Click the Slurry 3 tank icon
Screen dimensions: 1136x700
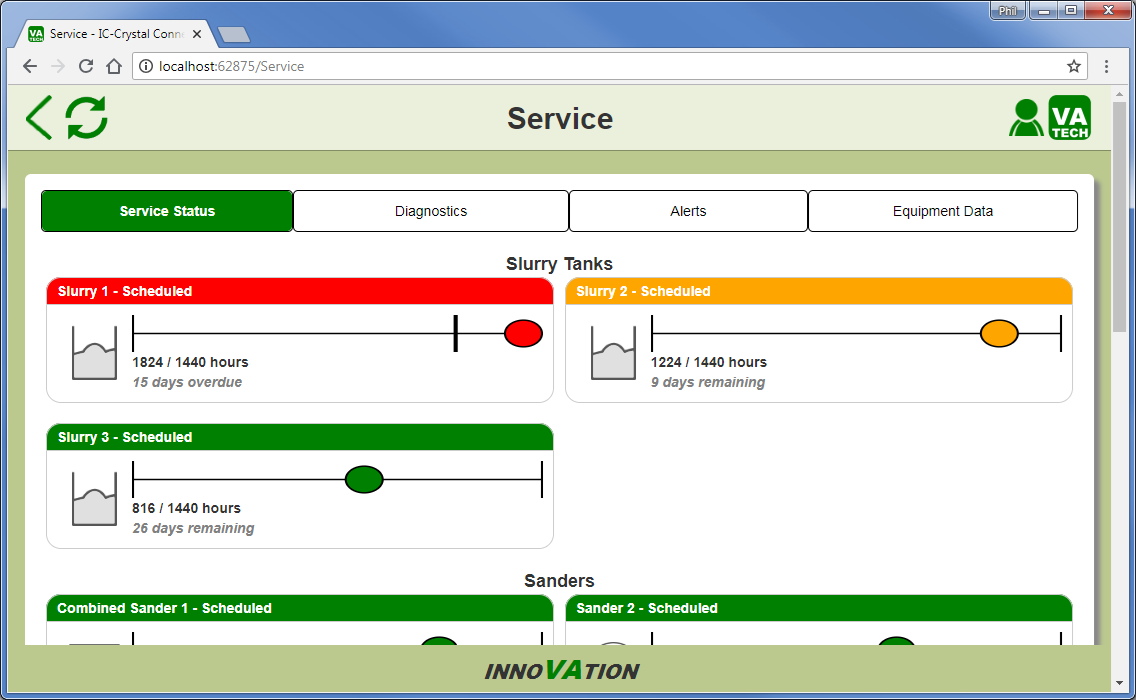[94, 499]
